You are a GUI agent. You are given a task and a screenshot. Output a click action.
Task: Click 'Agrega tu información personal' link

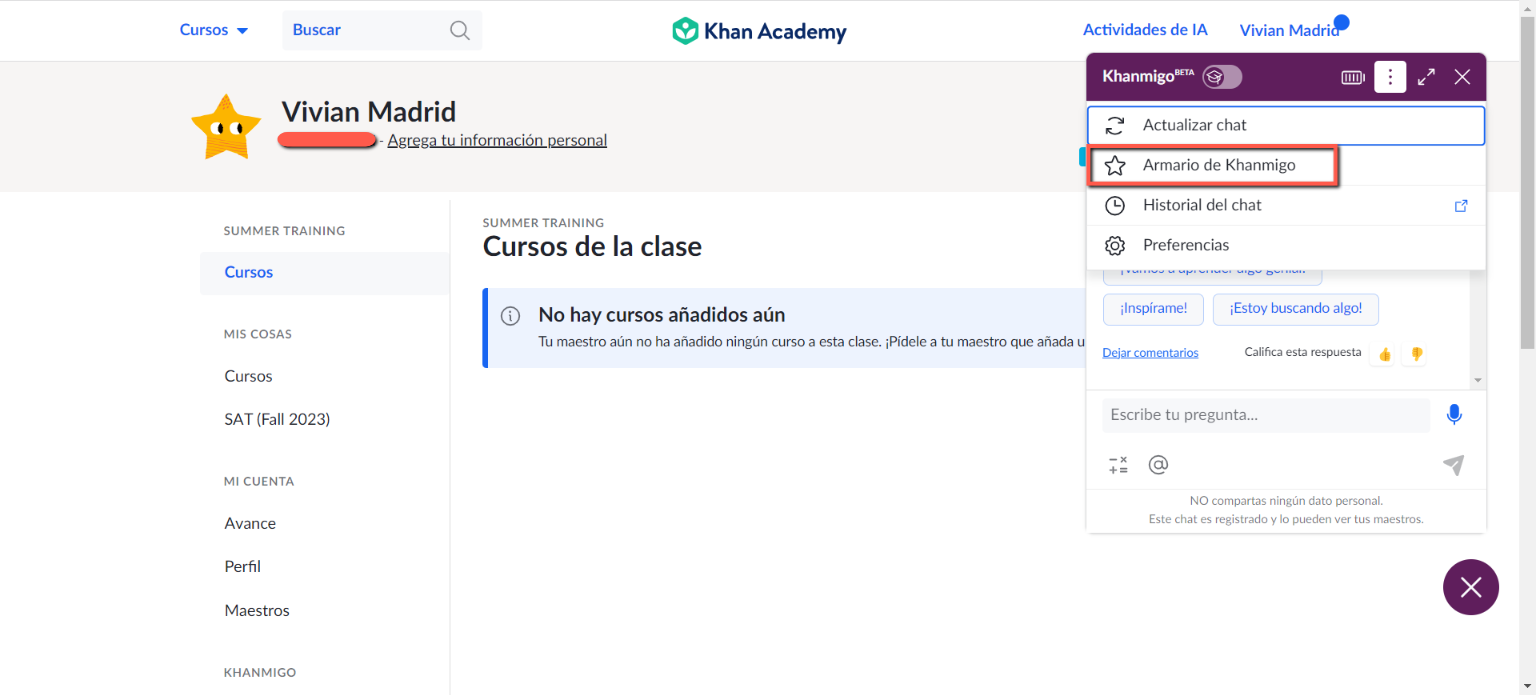[497, 140]
